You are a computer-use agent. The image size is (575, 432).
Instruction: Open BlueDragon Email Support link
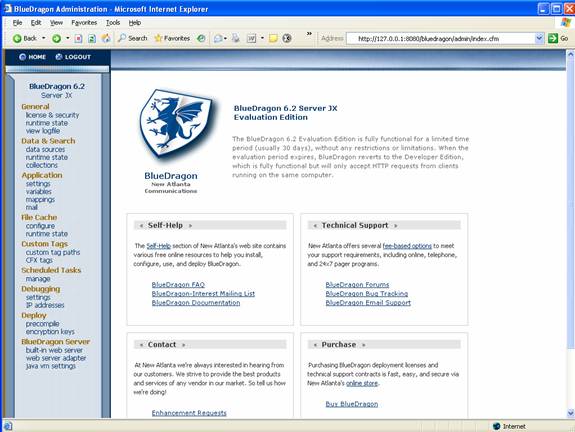[x=368, y=303]
